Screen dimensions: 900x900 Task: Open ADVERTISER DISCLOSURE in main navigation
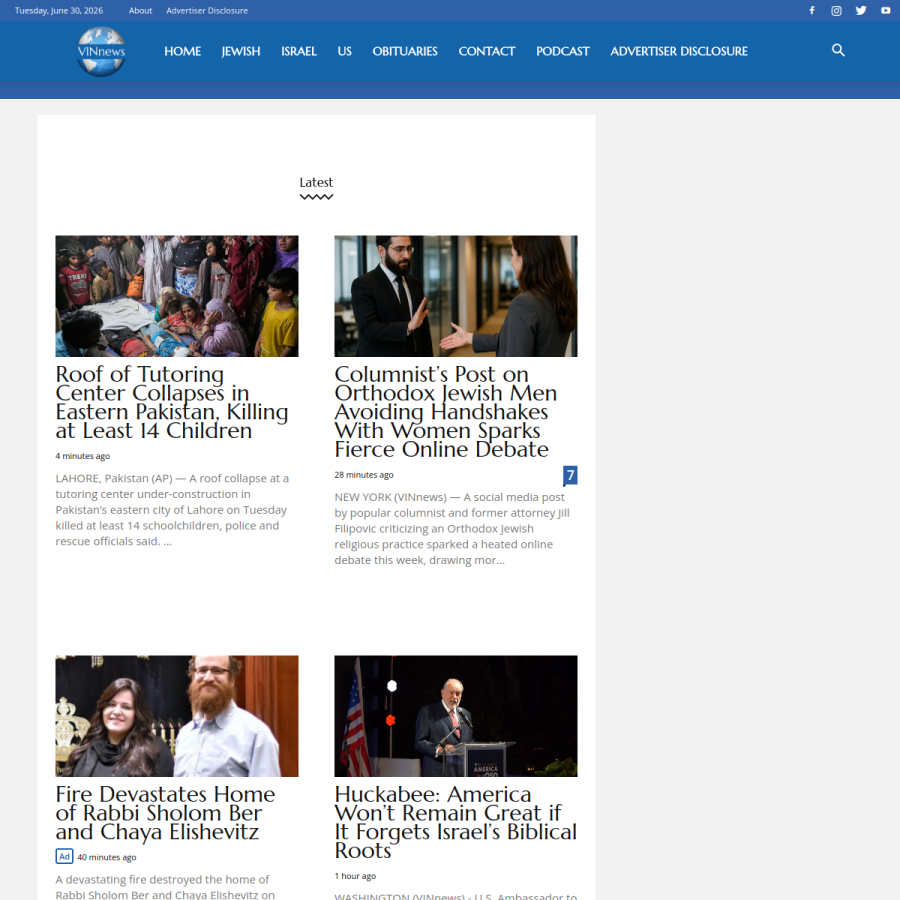click(679, 51)
